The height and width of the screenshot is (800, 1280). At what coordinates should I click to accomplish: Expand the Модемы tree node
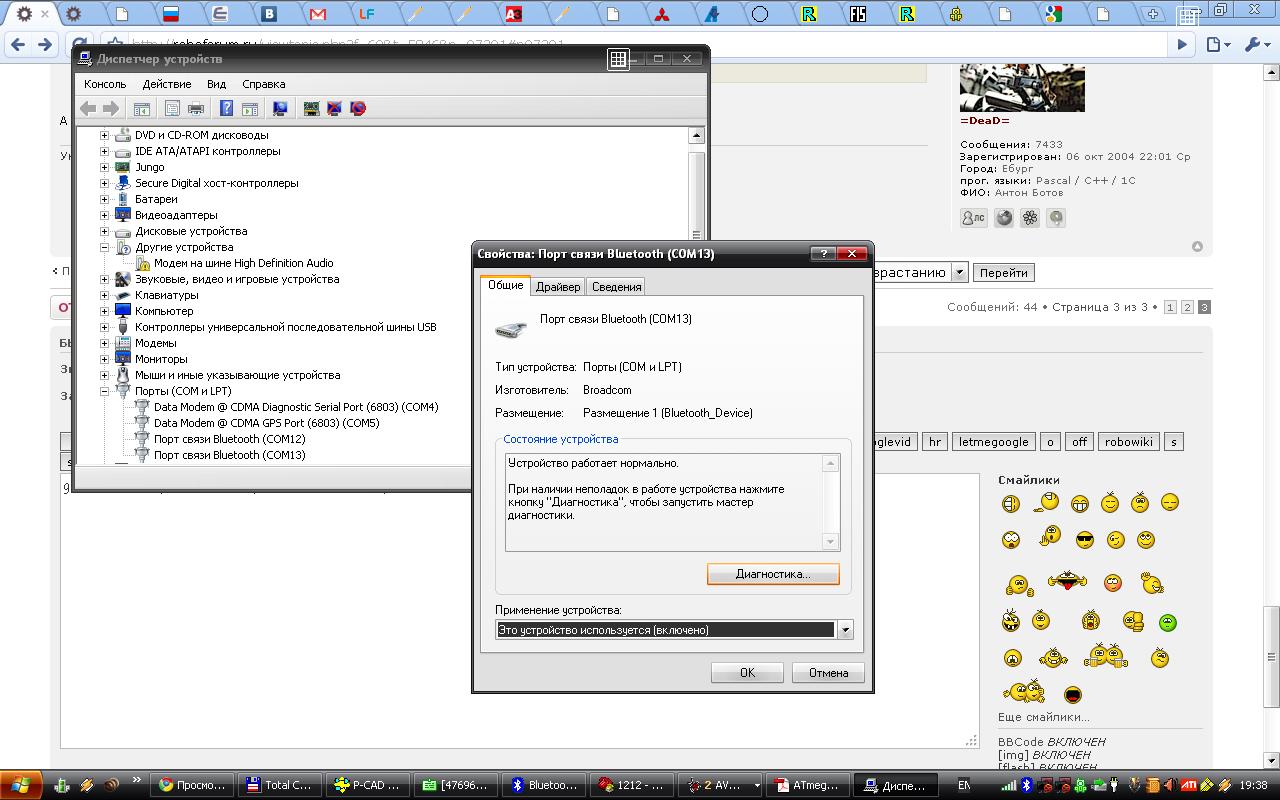104,343
